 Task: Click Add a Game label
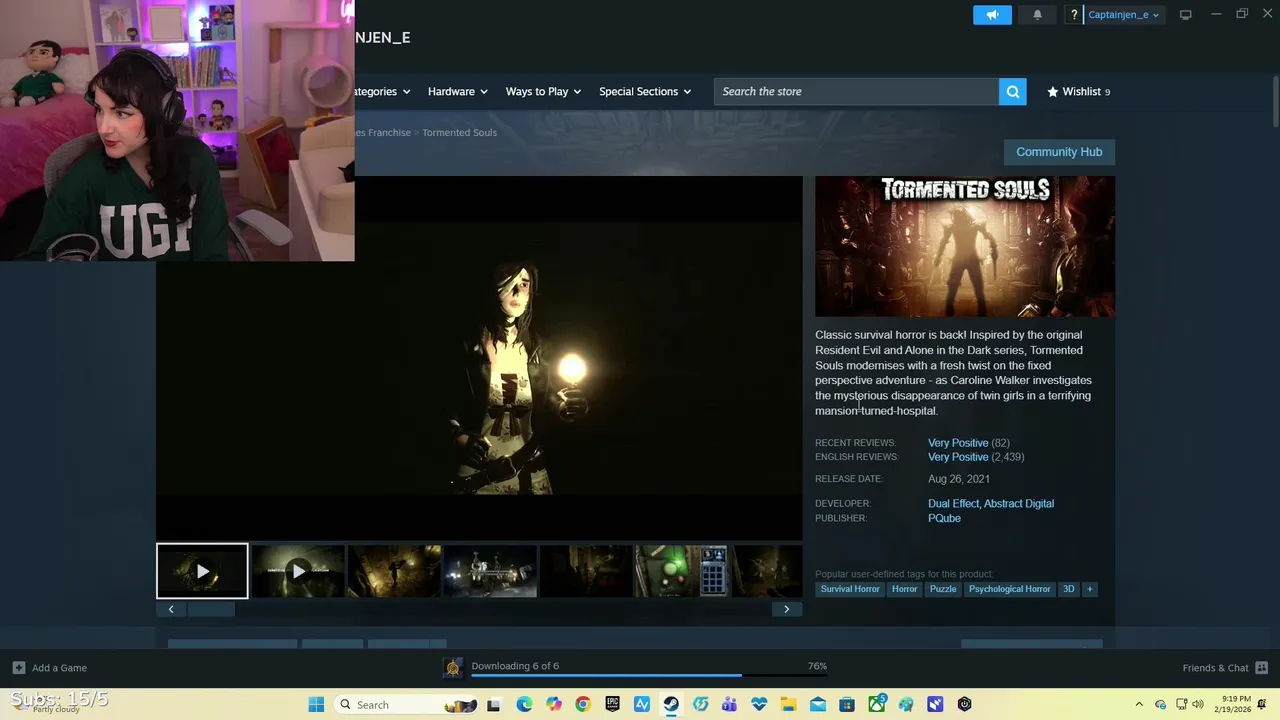59,668
